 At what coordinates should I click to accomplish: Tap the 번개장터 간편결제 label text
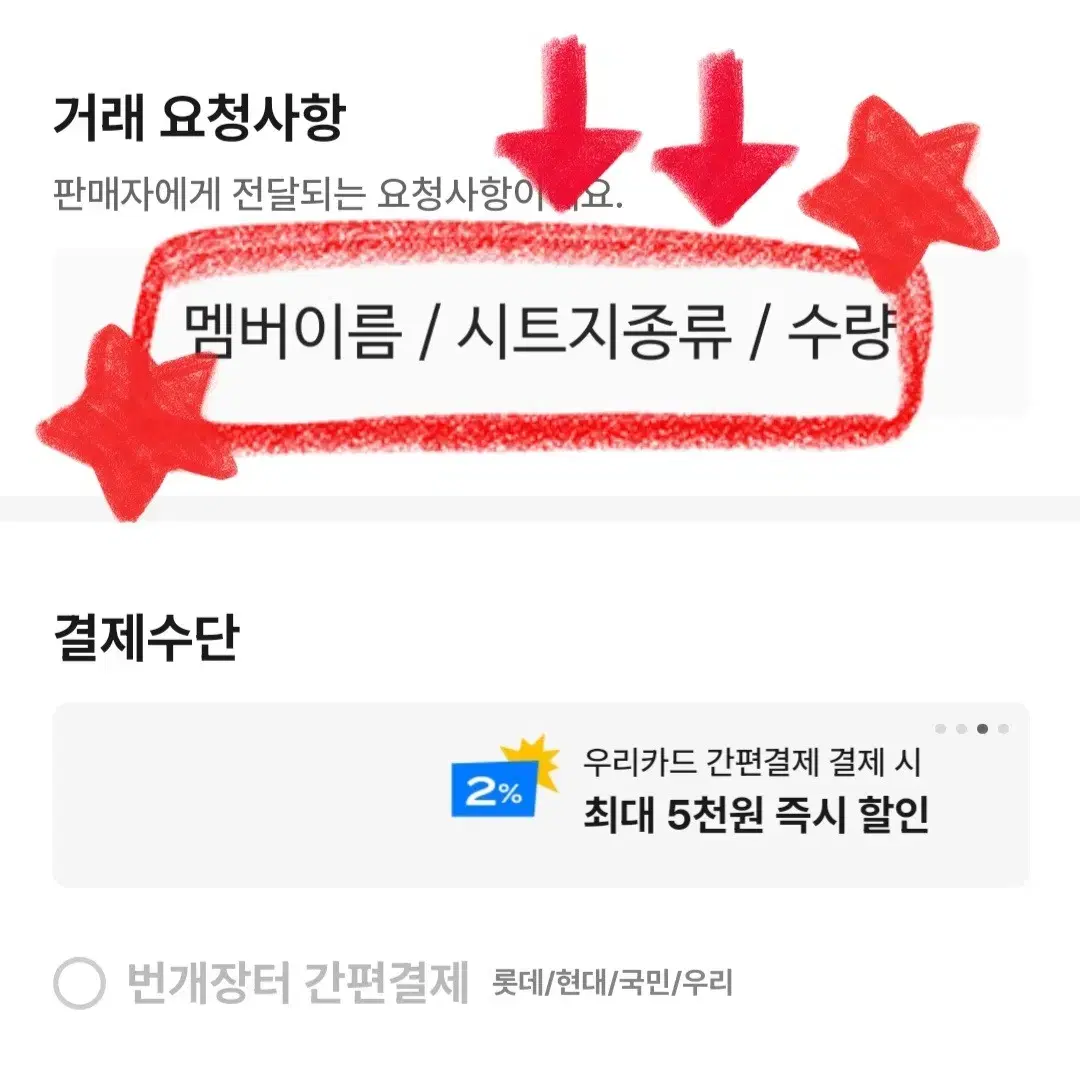(298, 983)
